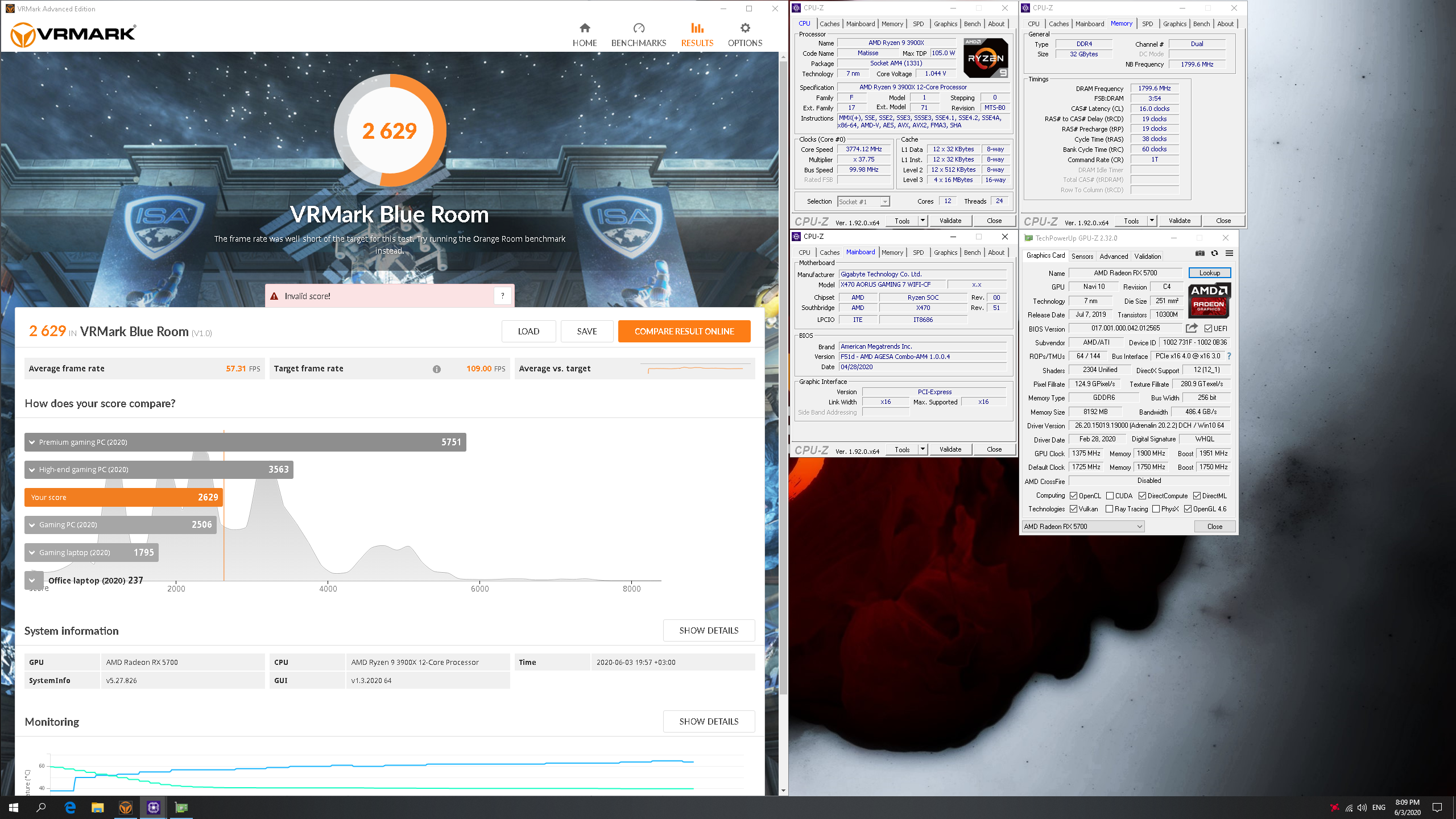Image resolution: width=1456 pixels, height=819 pixels.
Task: Open Windows Start menu
Action: 14,807
